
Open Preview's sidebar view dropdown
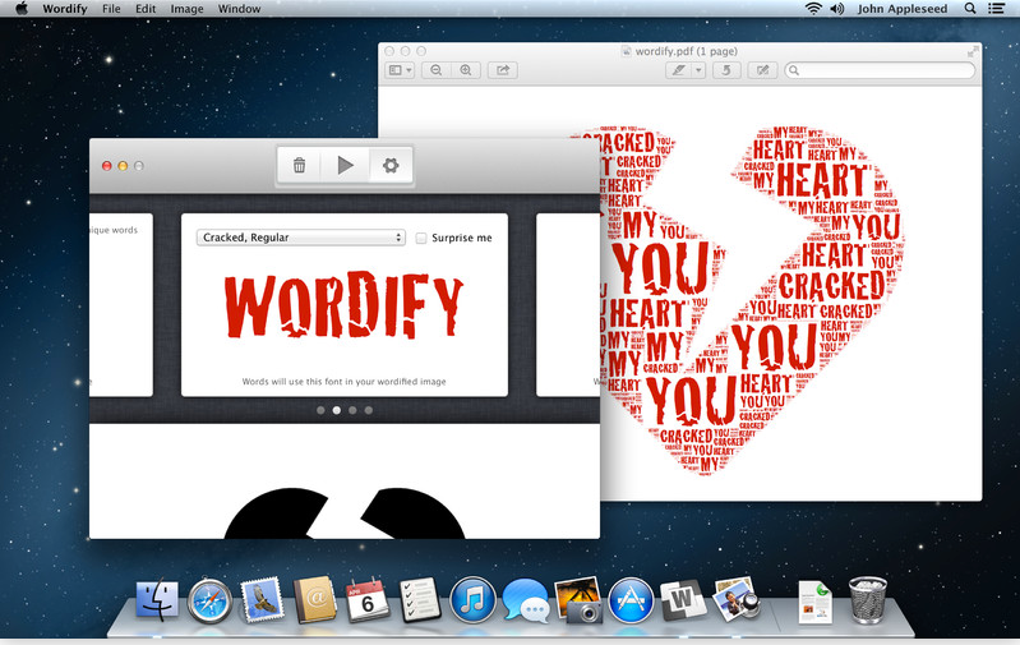click(x=399, y=70)
